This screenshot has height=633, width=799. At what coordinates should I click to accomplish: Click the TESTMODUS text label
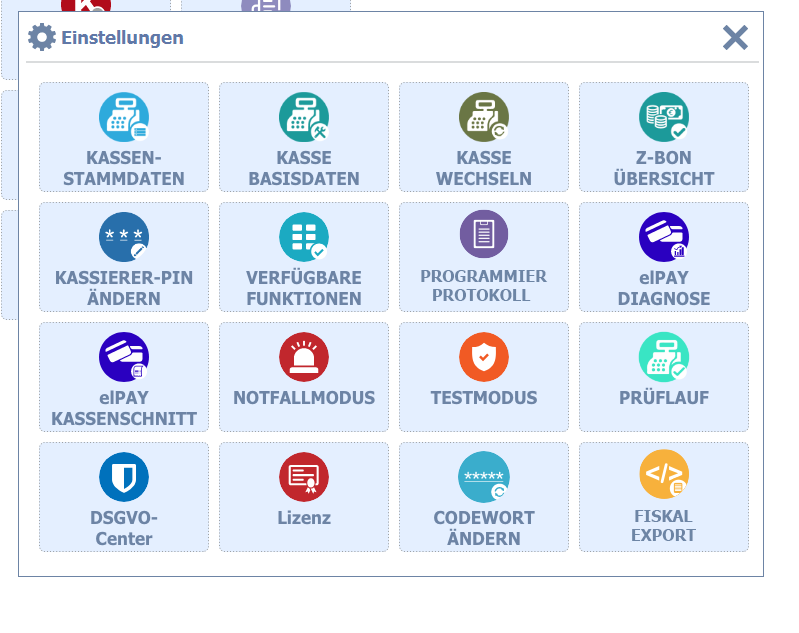point(484,398)
